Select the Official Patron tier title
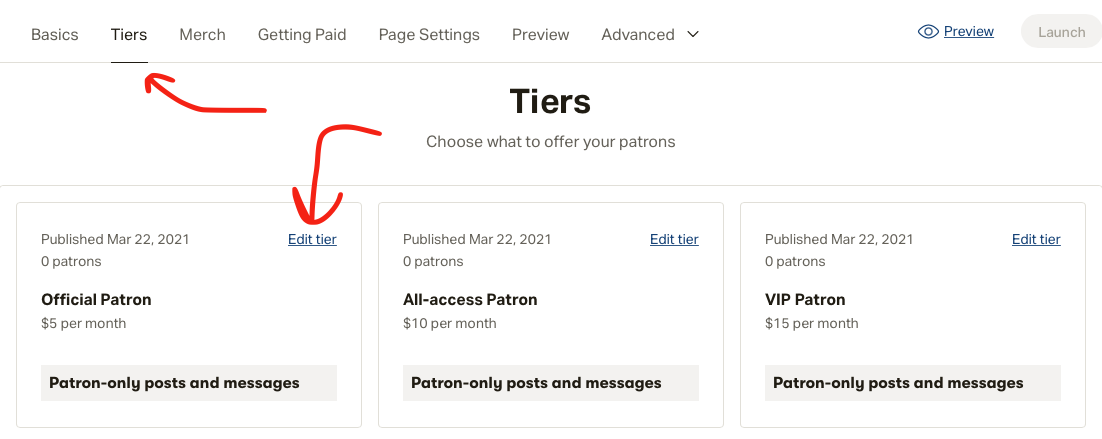The height and width of the screenshot is (439, 1102). [96, 299]
